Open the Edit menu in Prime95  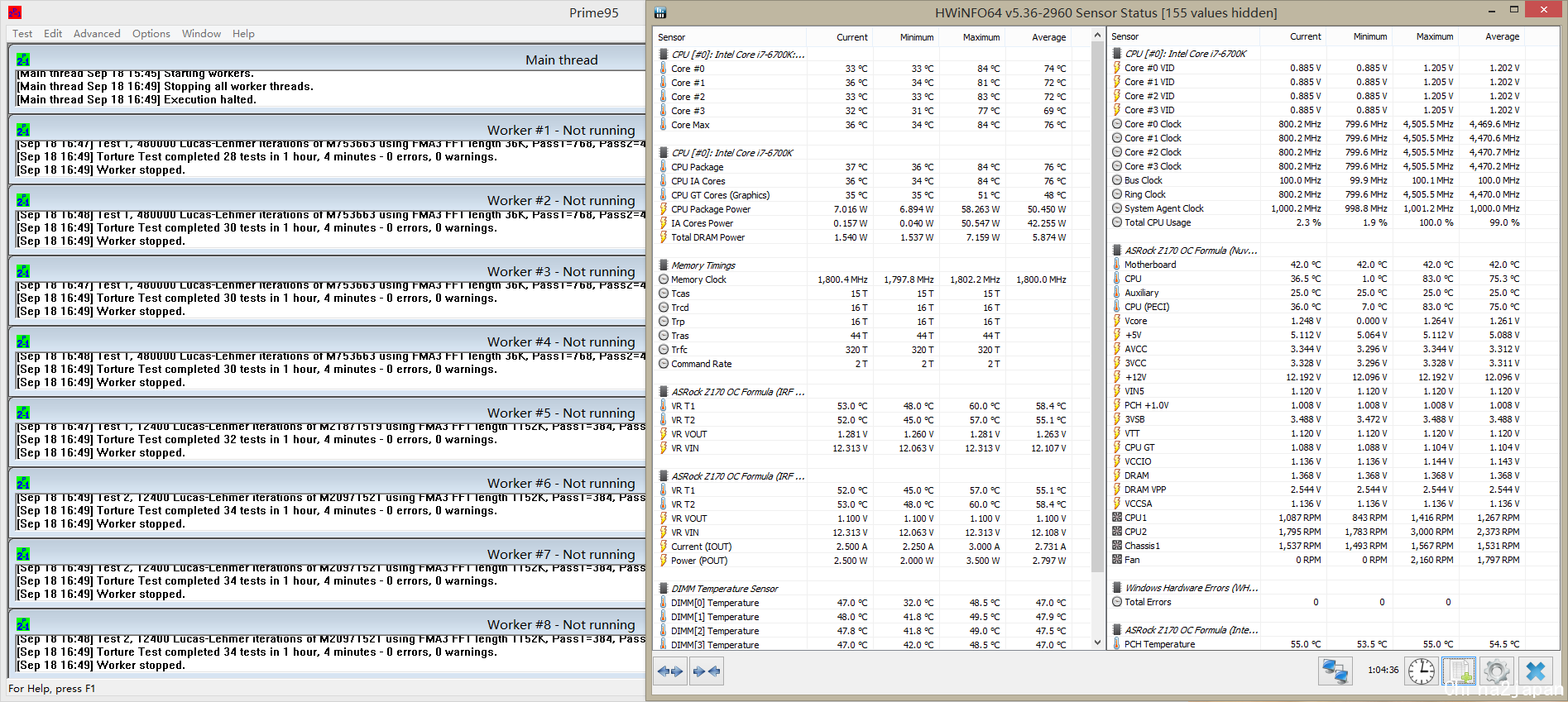53,34
